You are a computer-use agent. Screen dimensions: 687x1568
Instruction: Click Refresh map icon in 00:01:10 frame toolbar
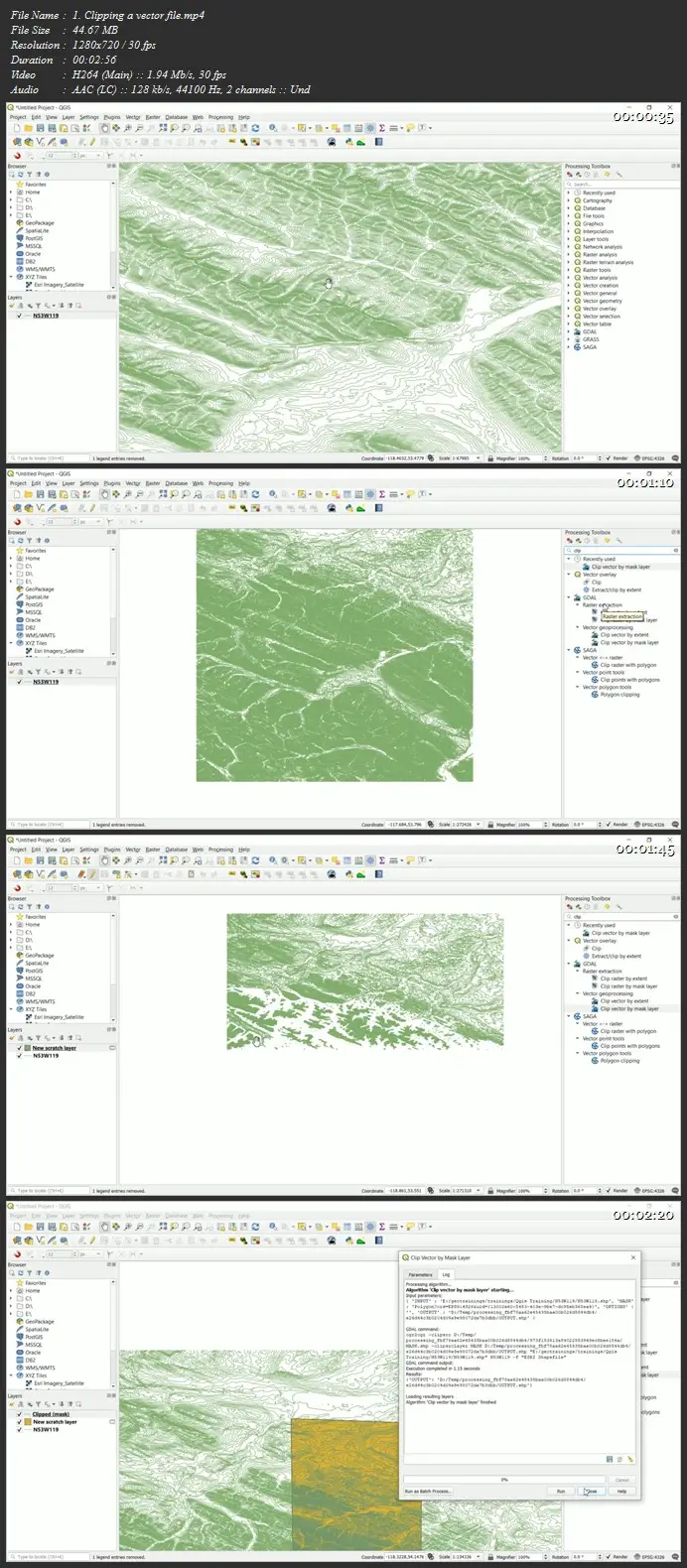click(255, 494)
